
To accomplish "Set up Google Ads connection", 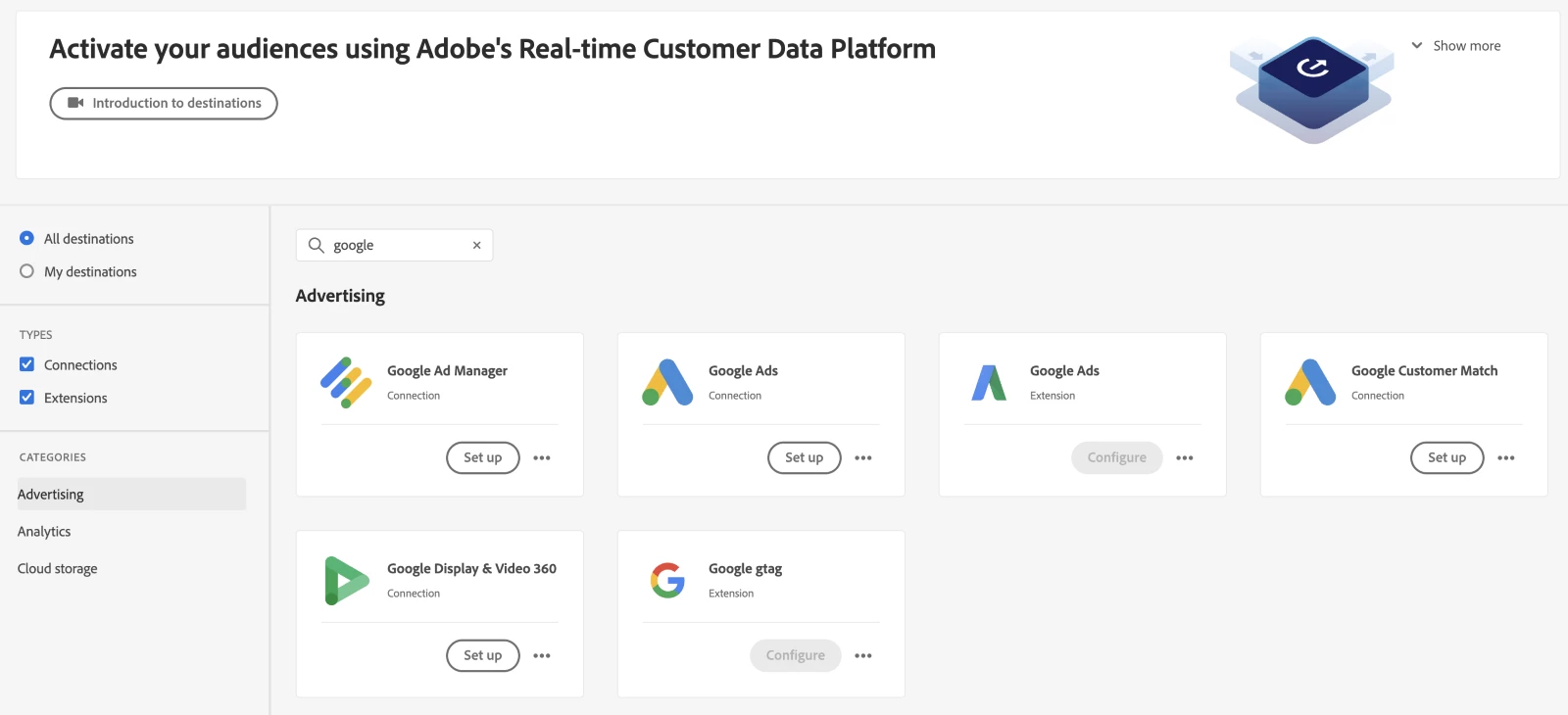I will tap(805, 457).
